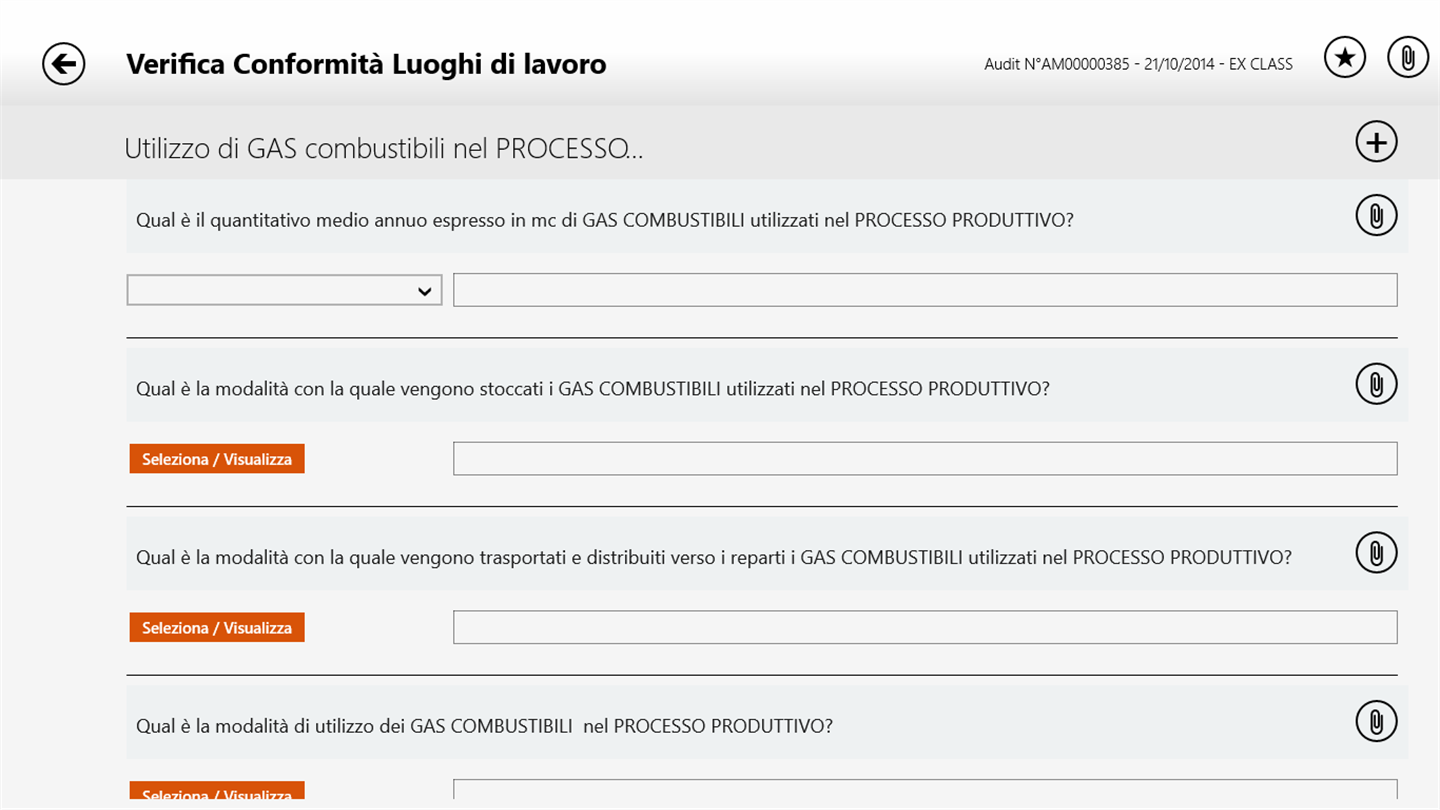Click paperclip for trasportati e distribuiti question
This screenshot has height=810, width=1440.
coord(1376,553)
